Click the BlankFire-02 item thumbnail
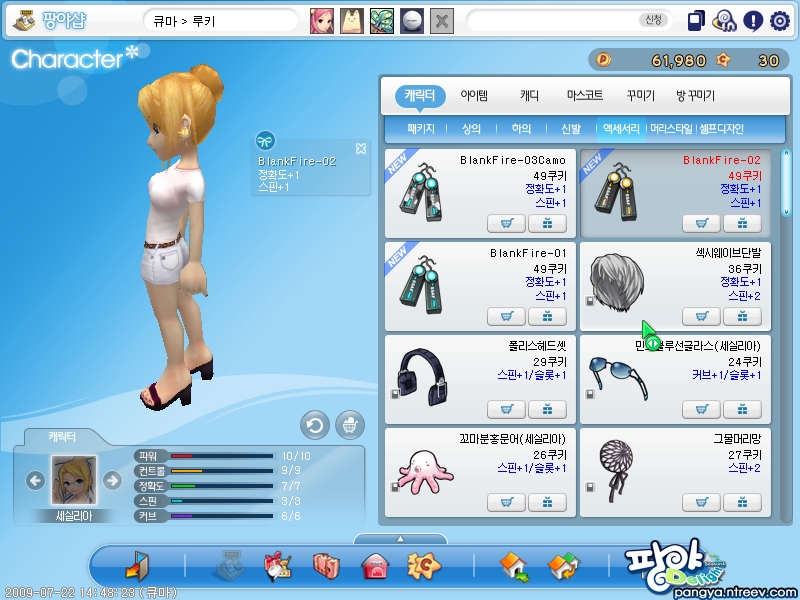800x600 pixels. (617, 192)
